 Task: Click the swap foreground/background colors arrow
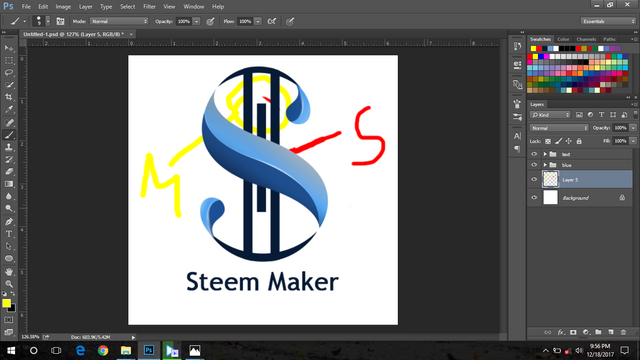click(x=13, y=293)
